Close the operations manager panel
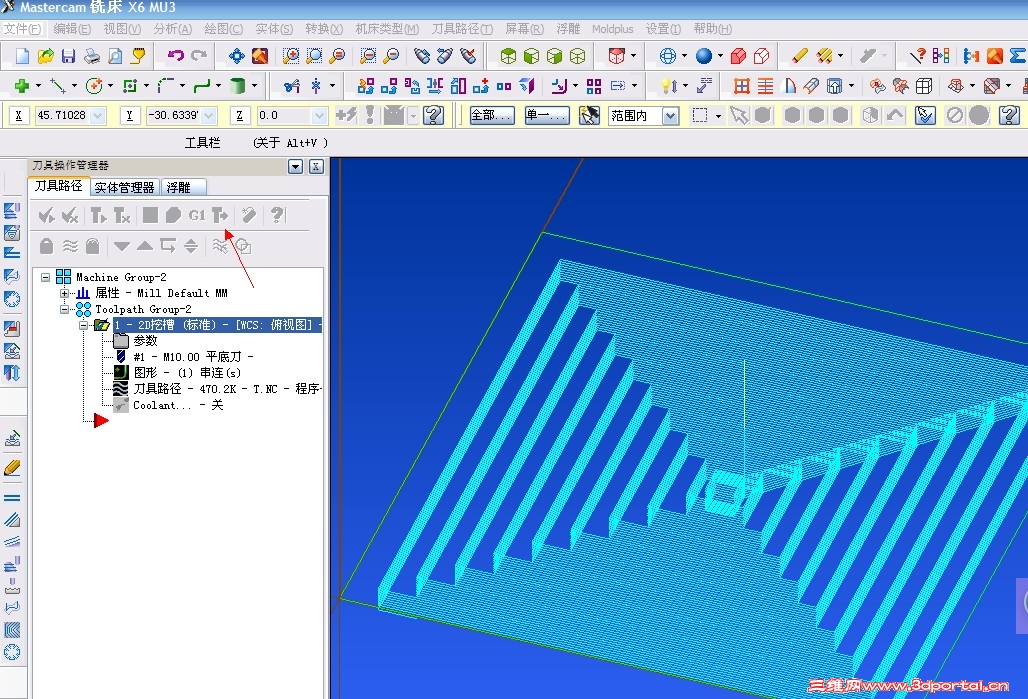Screen dimensions: 1028x699 (316, 167)
